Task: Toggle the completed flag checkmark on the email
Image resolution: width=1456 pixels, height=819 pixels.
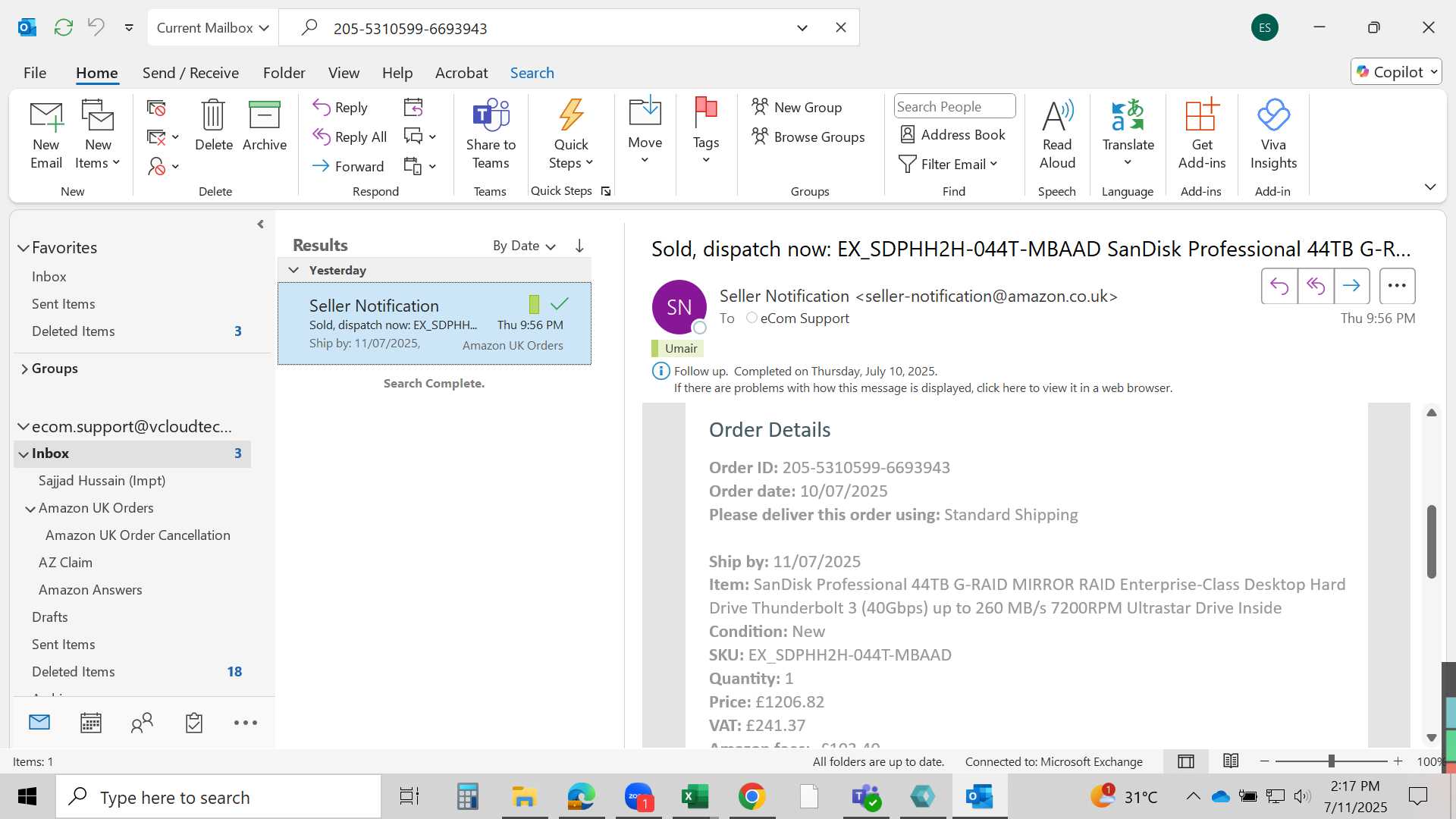Action: pyautogui.click(x=560, y=304)
